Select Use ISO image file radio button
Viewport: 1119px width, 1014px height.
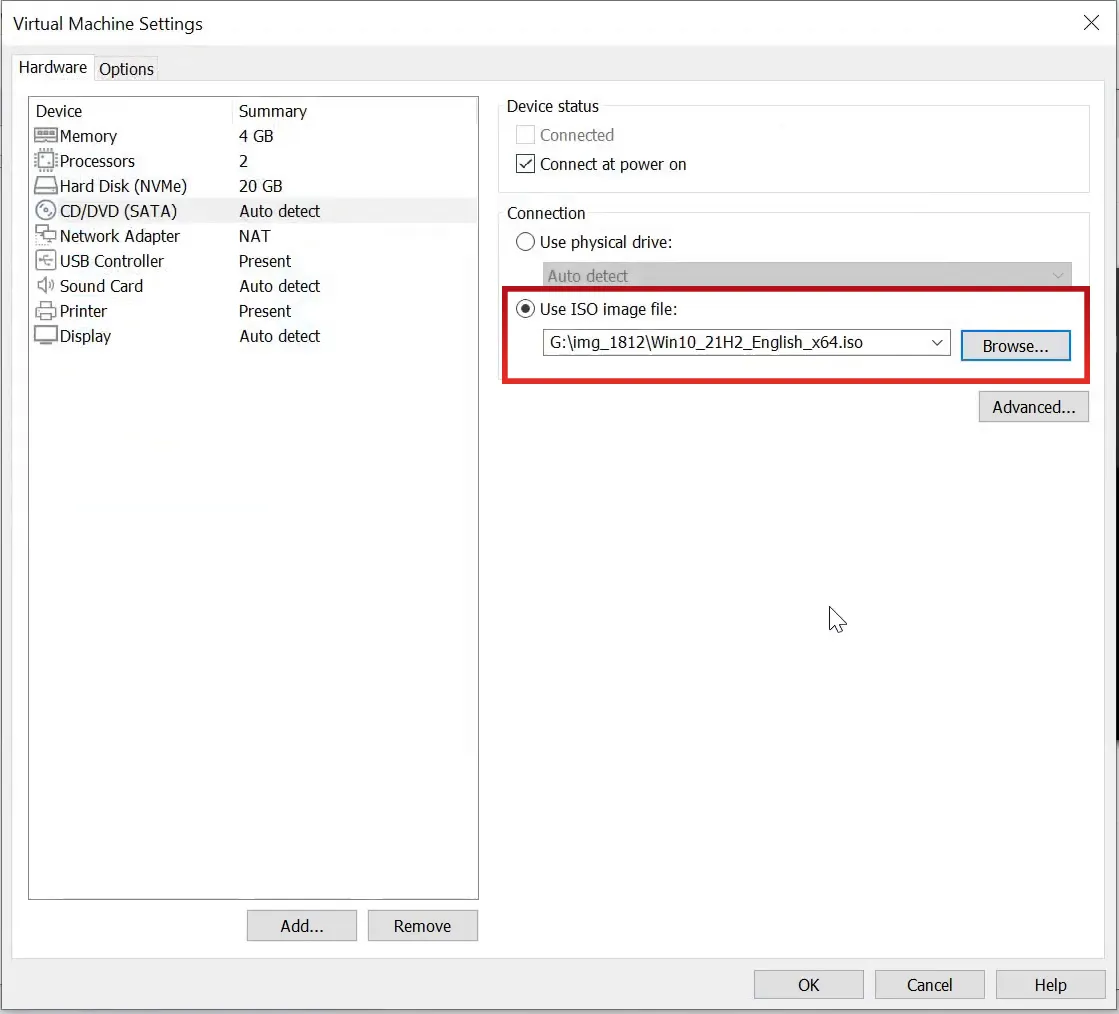[525, 310]
